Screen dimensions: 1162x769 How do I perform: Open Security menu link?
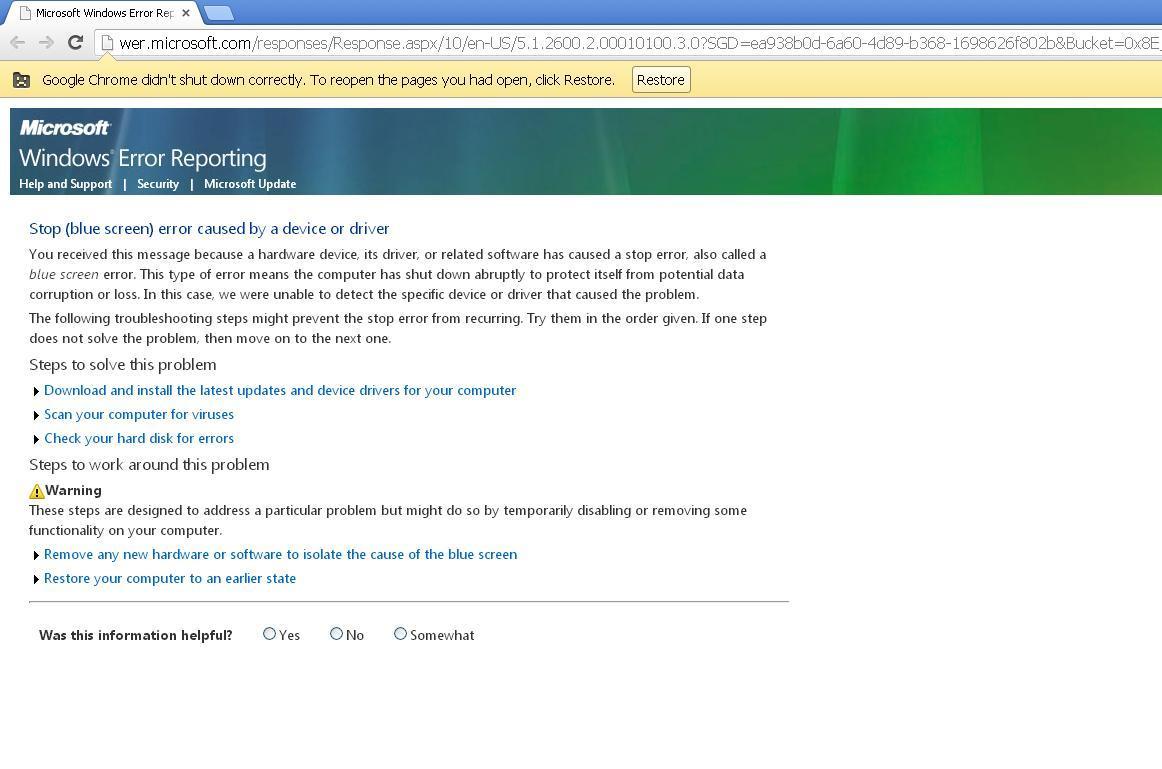[158, 184]
